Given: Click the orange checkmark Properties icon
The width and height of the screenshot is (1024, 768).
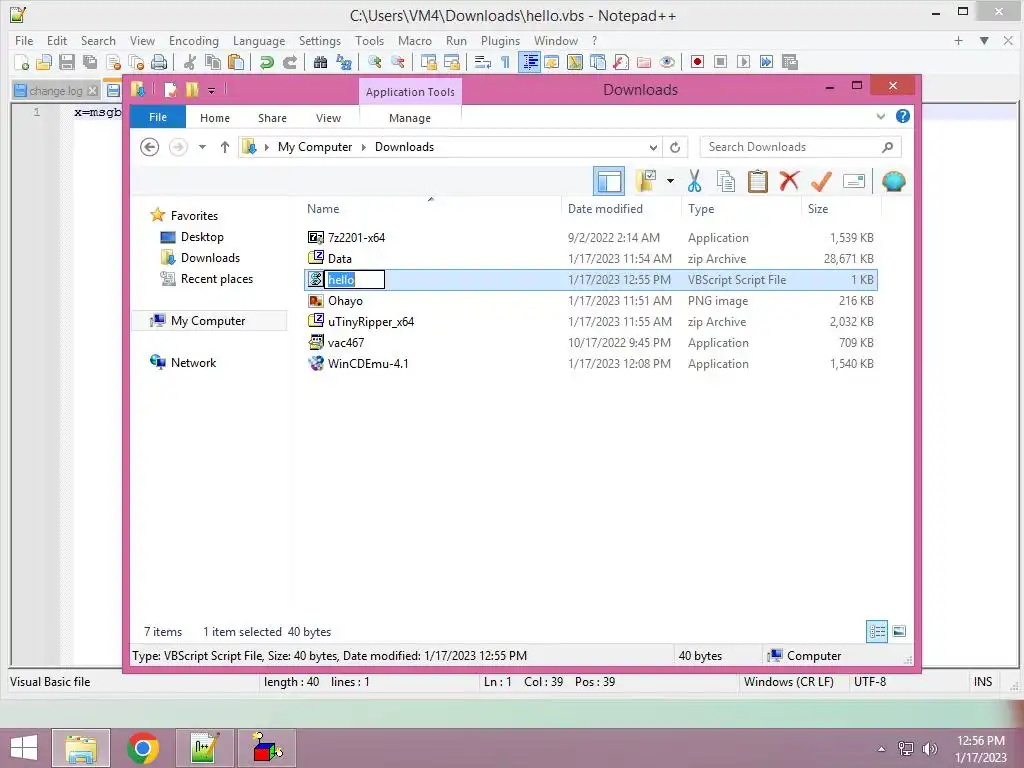Looking at the screenshot, I should click(821, 181).
